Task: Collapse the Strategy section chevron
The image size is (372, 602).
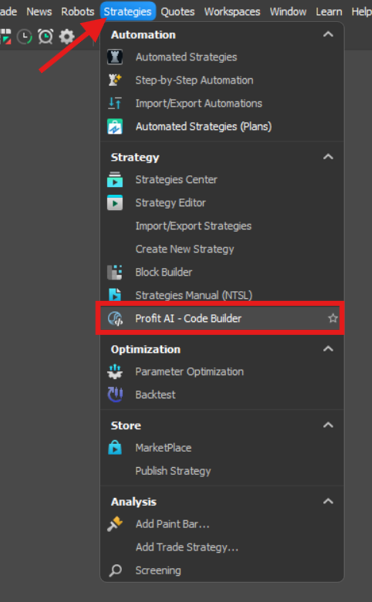Action: tap(328, 157)
